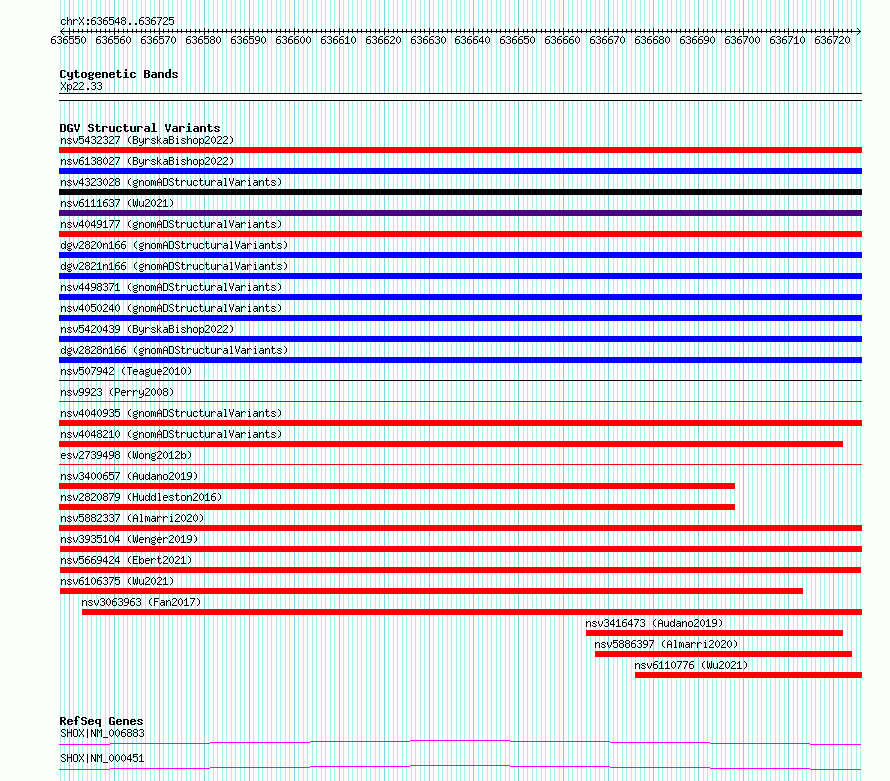Open RefSeq gene SHOX|NM_006883
This screenshot has width=890, height=781.
pyautogui.click(x=102, y=733)
